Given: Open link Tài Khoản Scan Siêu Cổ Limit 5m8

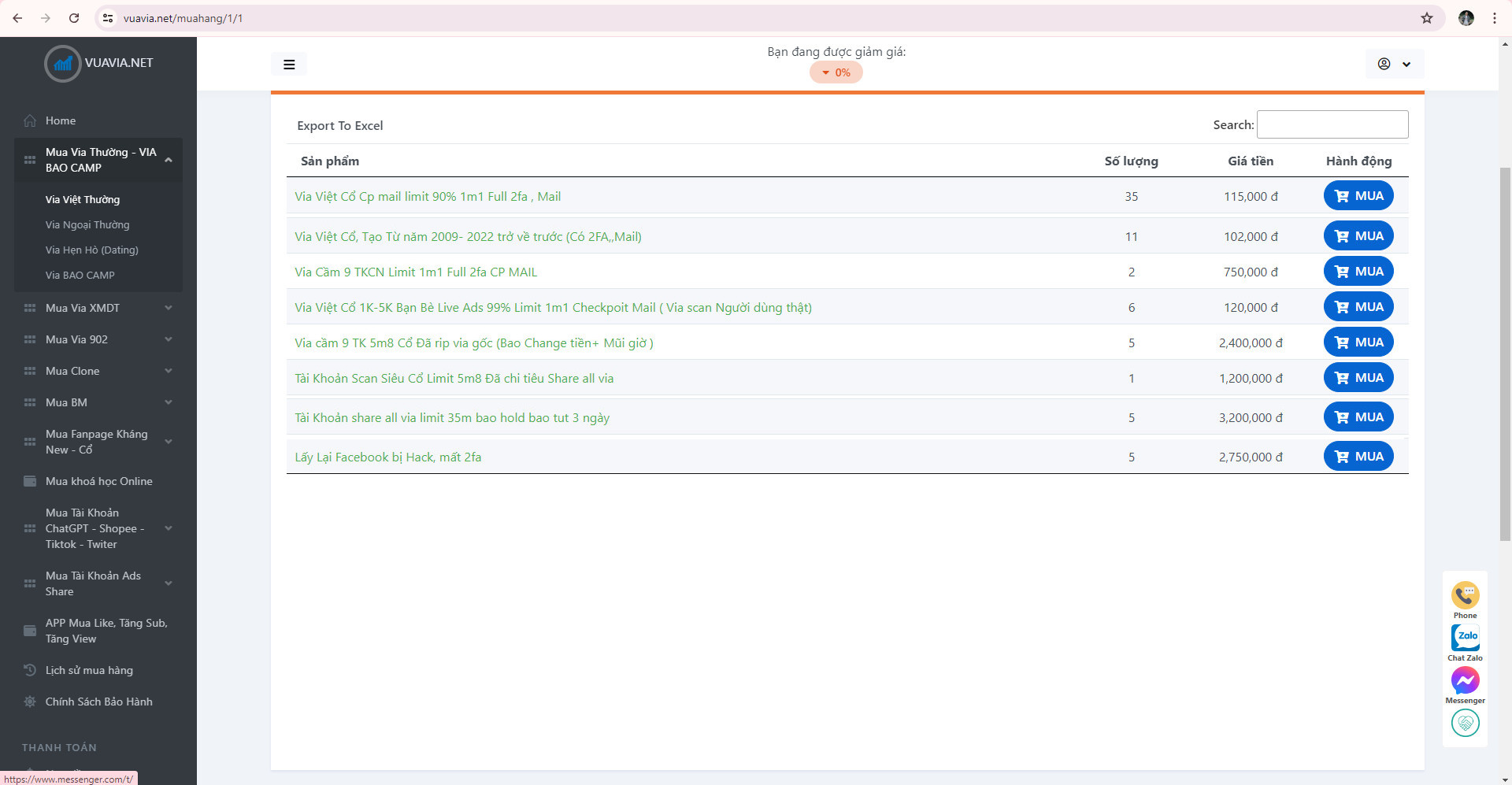Looking at the screenshot, I should click(454, 379).
